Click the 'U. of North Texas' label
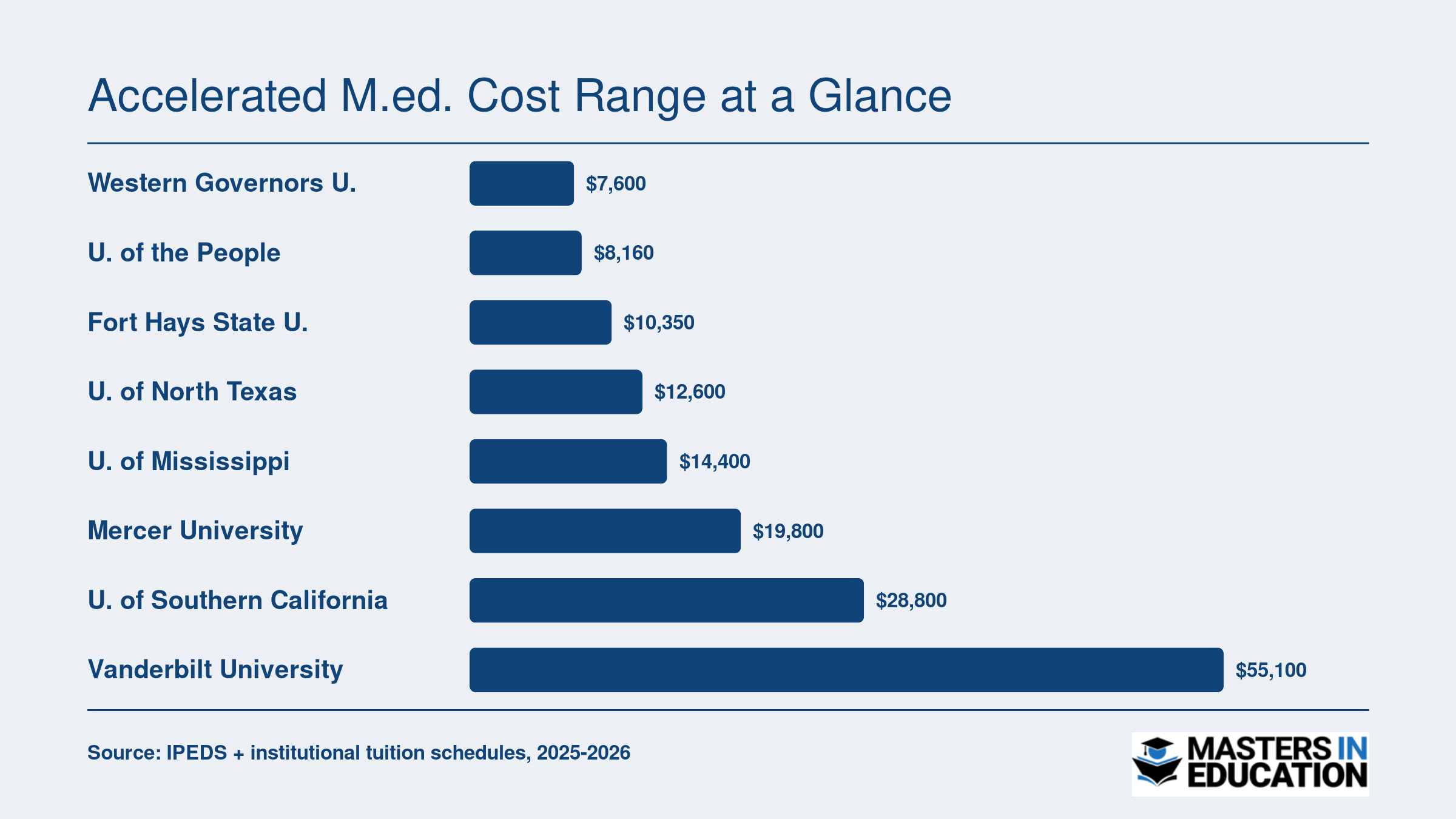This screenshot has width=1456, height=819. [x=192, y=391]
